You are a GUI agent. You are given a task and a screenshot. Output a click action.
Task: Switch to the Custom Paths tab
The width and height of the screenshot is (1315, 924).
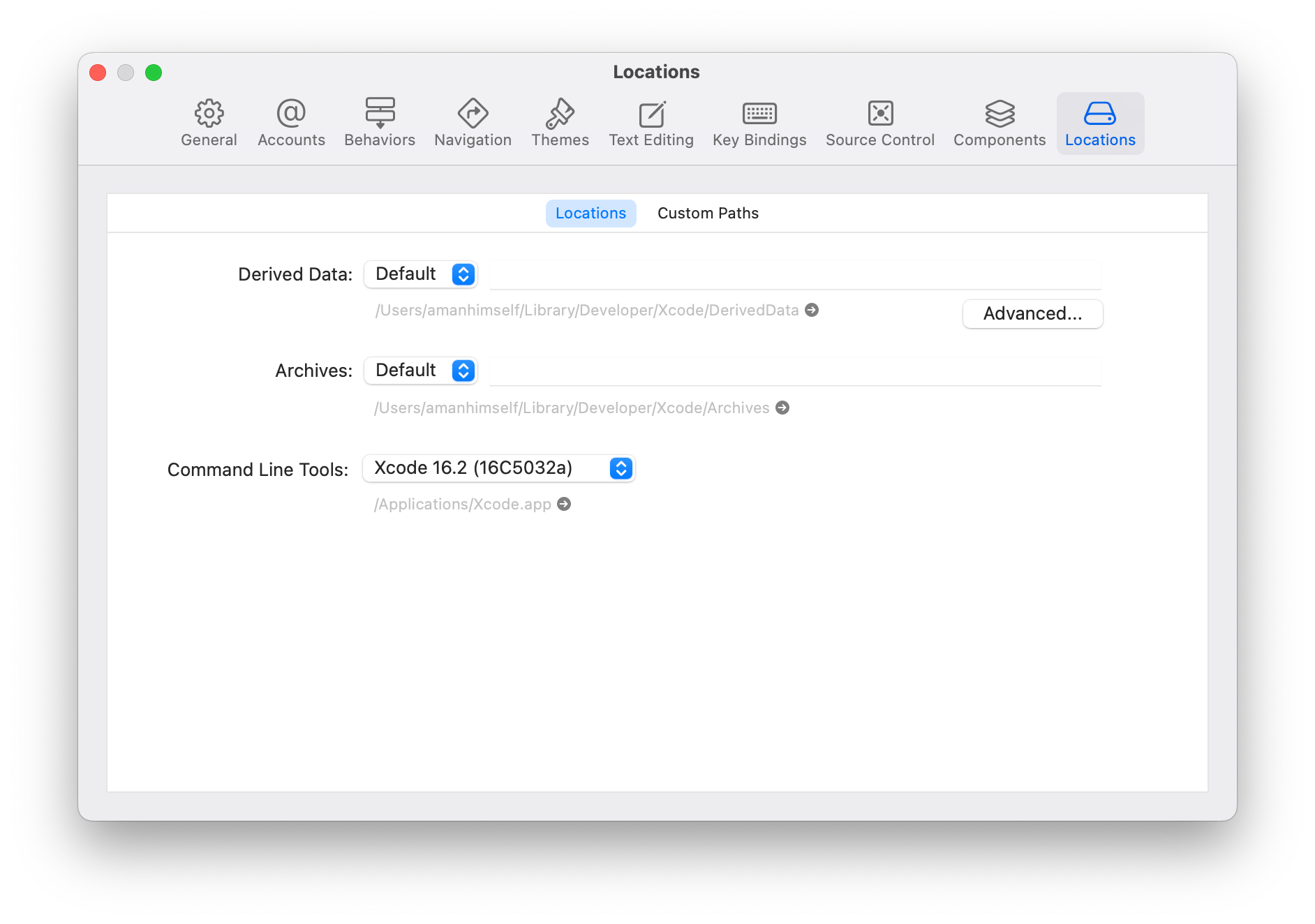[707, 213]
